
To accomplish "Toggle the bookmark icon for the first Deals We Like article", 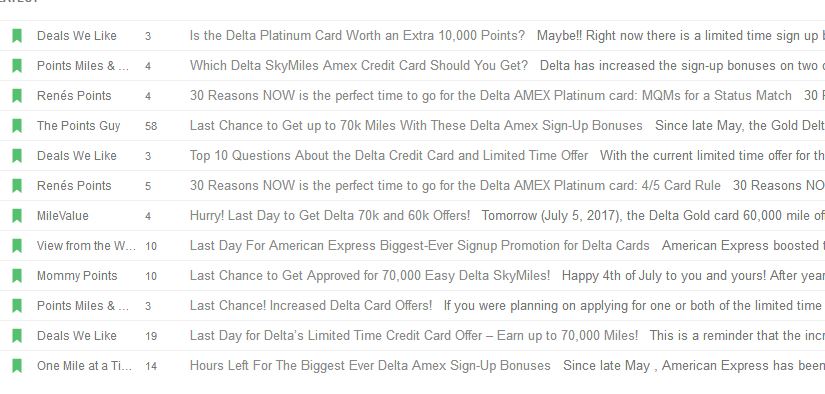I will [x=17, y=36].
